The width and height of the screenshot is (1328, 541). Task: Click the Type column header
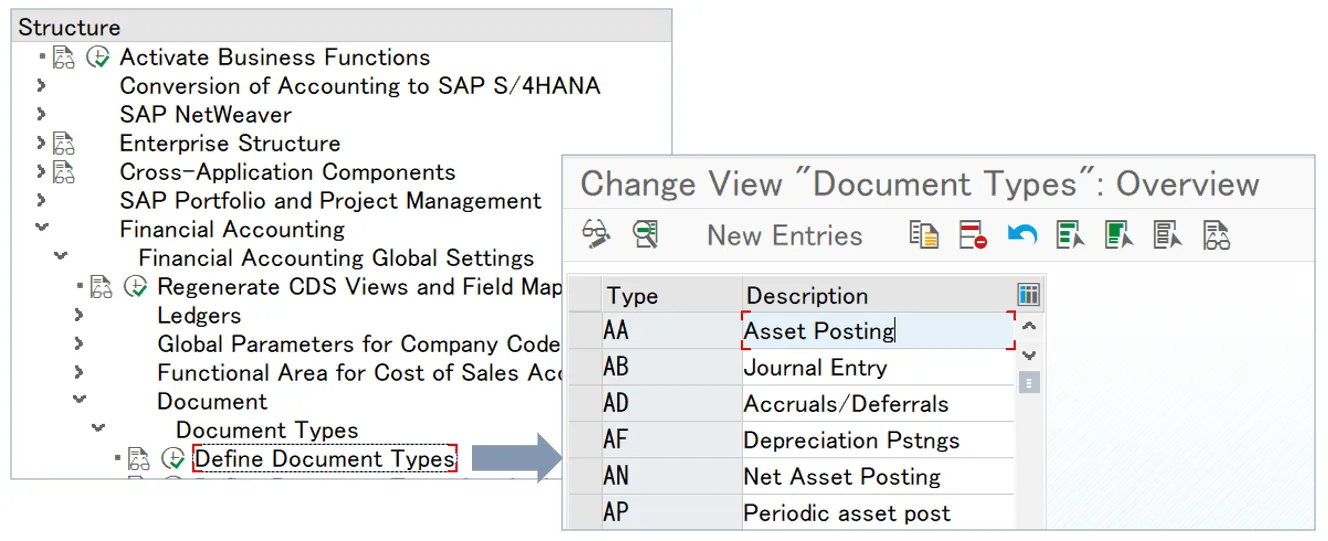(672, 295)
